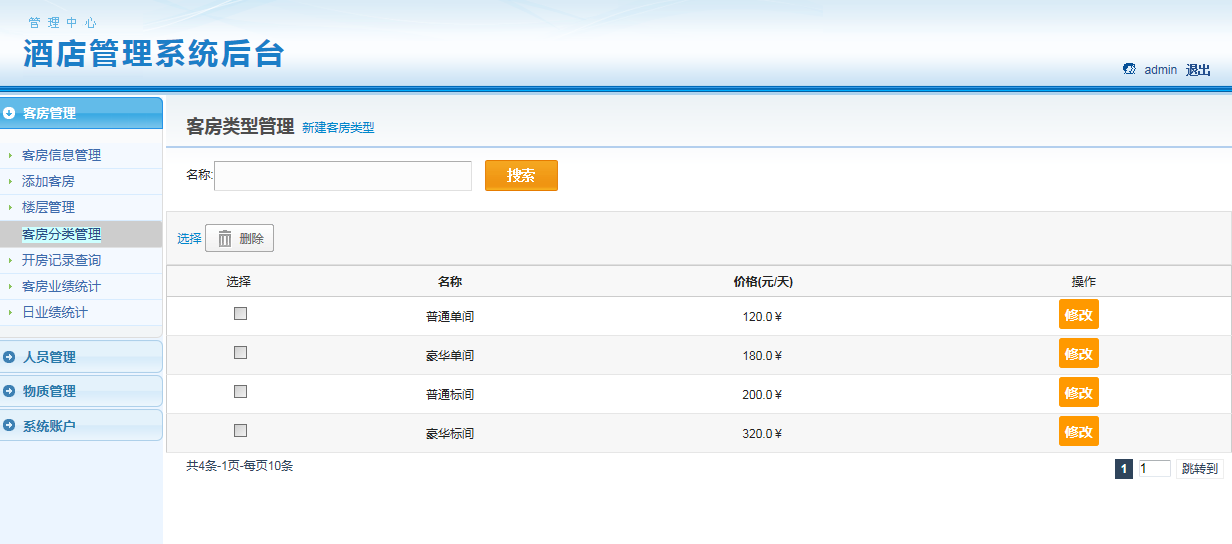Click 名称 column header
This screenshot has width=1232, height=544.
pos(450,281)
